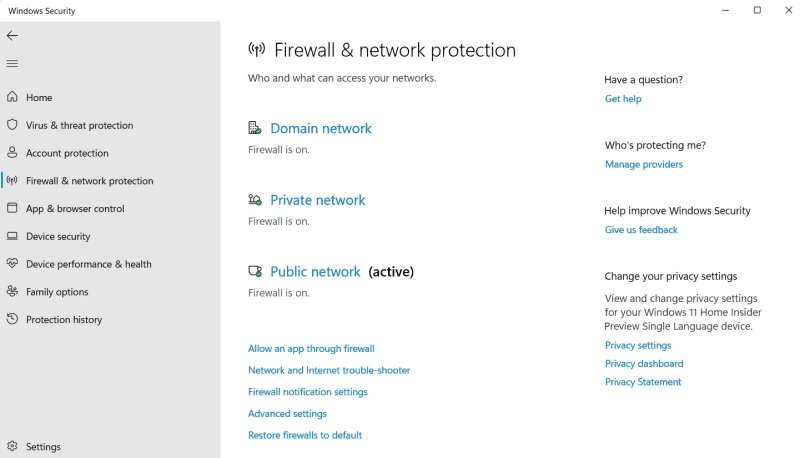Launch Network and Internet trouble-shooter
The height and width of the screenshot is (458, 800).
pyautogui.click(x=329, y=370)
